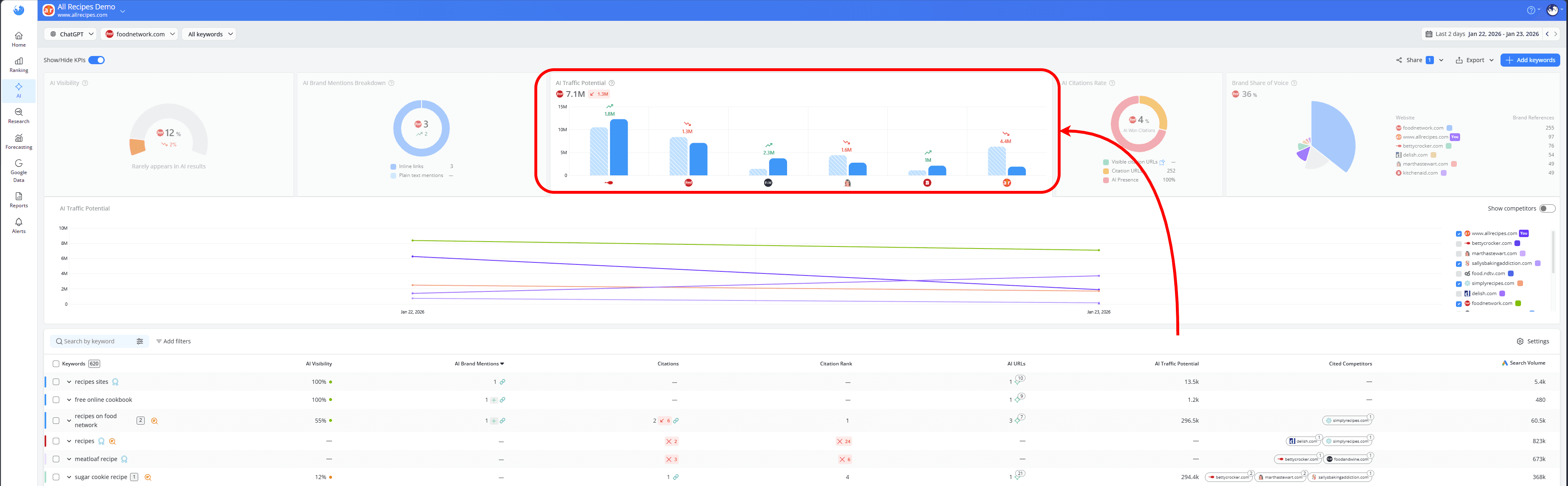
Task: Open the Reports section
Action: click(x=18, y=201)
